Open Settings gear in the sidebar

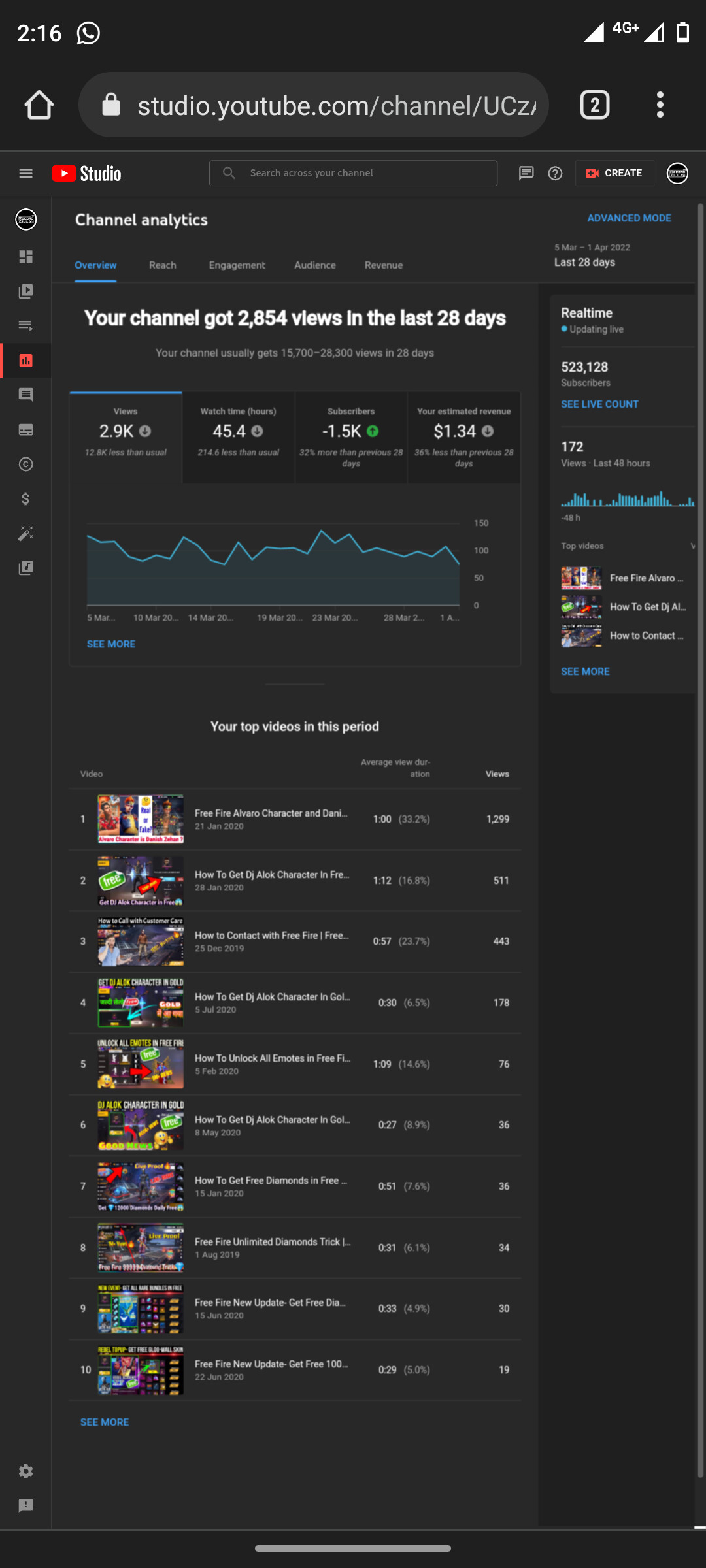tap(25, 1471)
